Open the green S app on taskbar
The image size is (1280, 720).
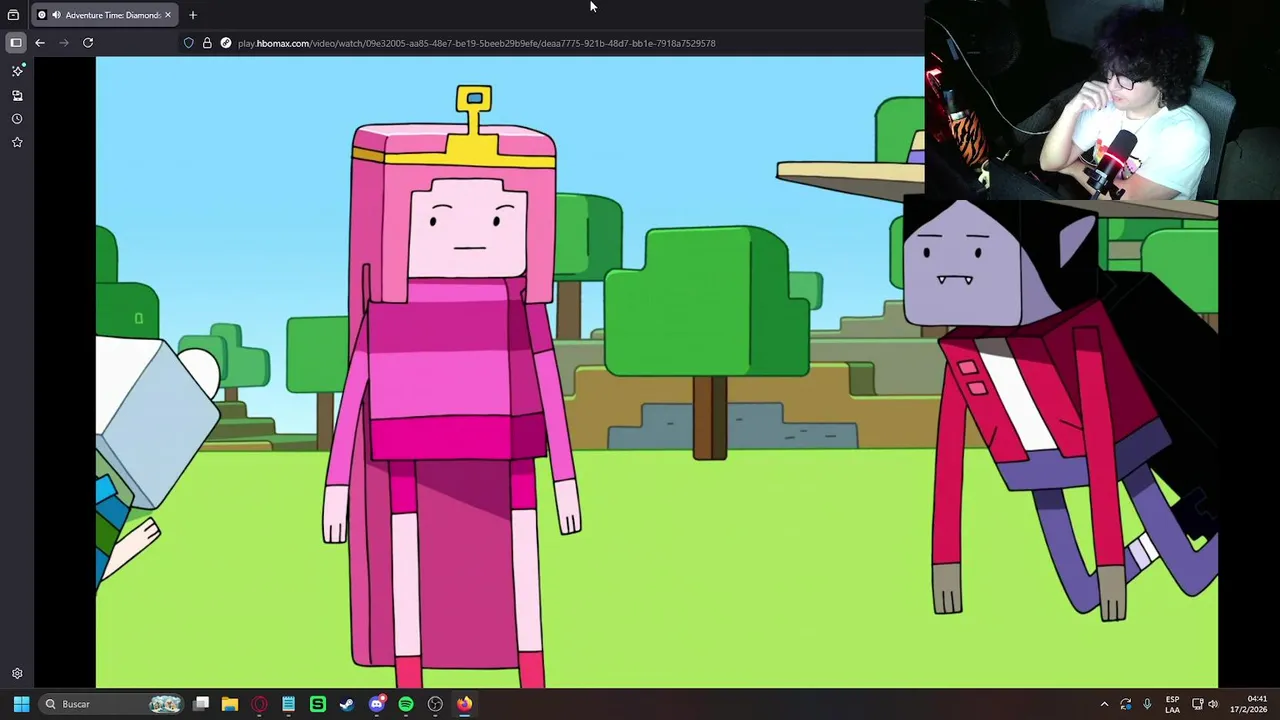318,704
